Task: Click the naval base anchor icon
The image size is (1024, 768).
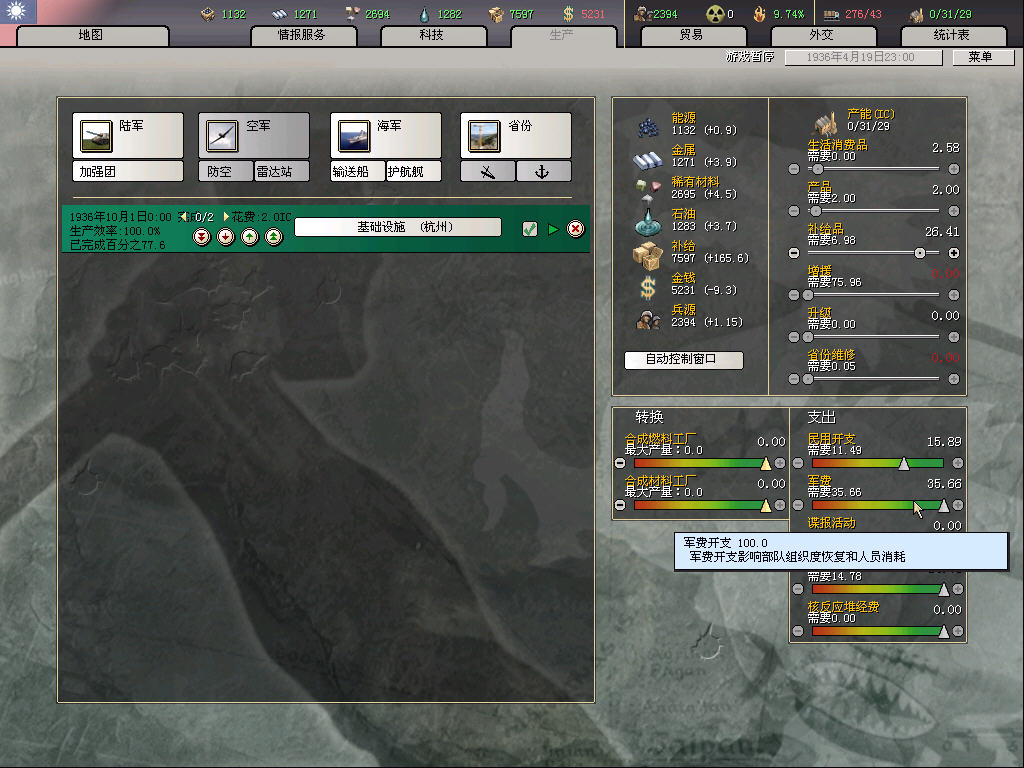Action: [x=543, y=172]
